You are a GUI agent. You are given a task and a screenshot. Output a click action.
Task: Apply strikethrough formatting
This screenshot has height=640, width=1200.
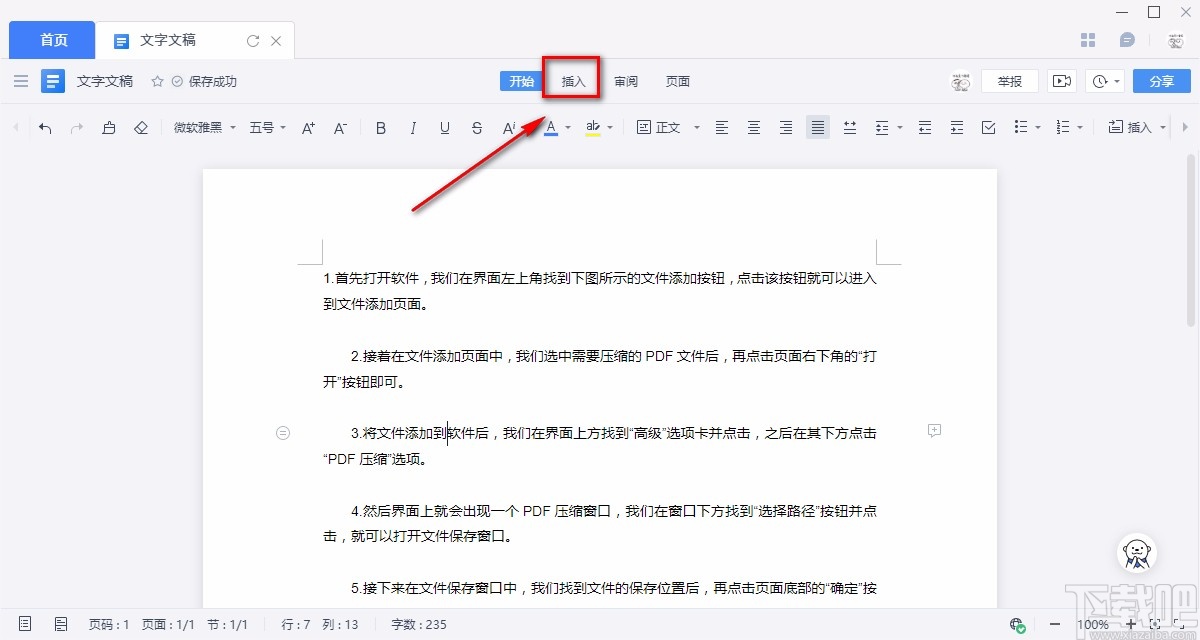coord(476,127)
